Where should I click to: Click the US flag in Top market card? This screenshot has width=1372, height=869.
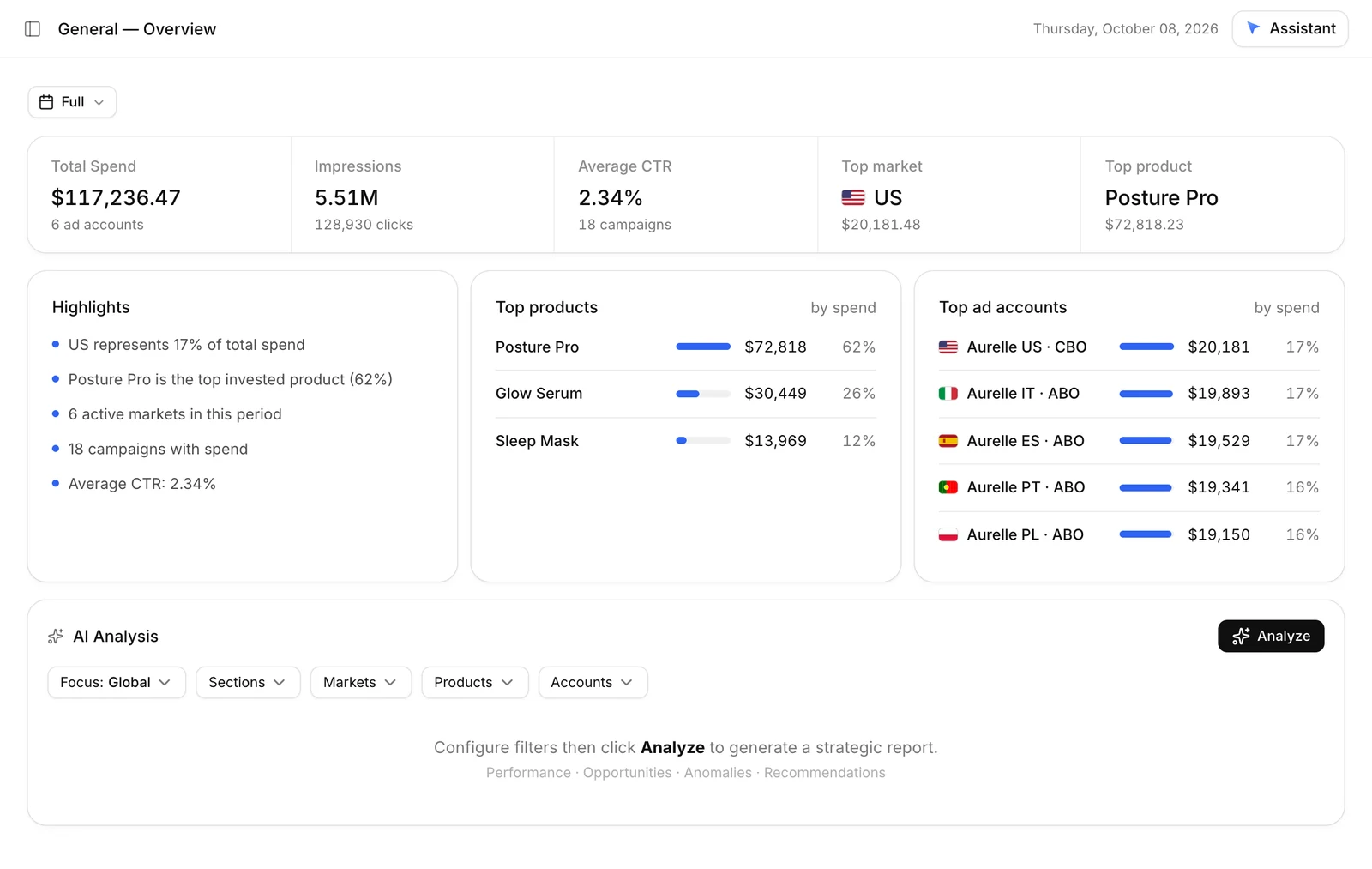click(x=853, y=198)
